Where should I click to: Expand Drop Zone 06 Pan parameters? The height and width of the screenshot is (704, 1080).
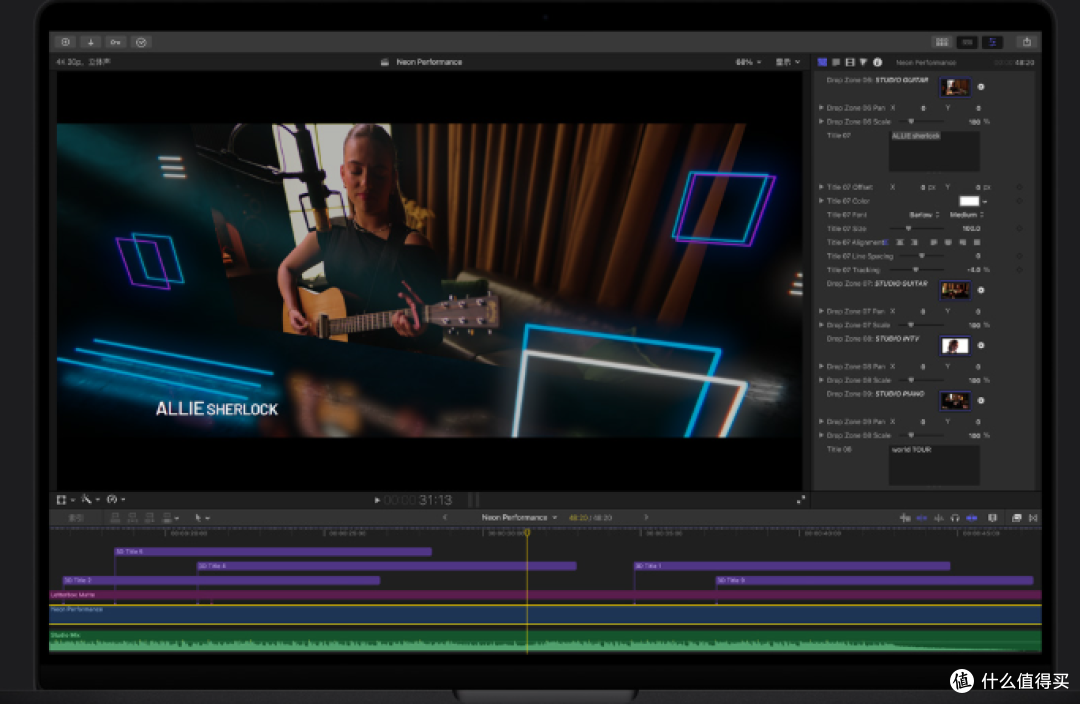(x=821, y=107)
